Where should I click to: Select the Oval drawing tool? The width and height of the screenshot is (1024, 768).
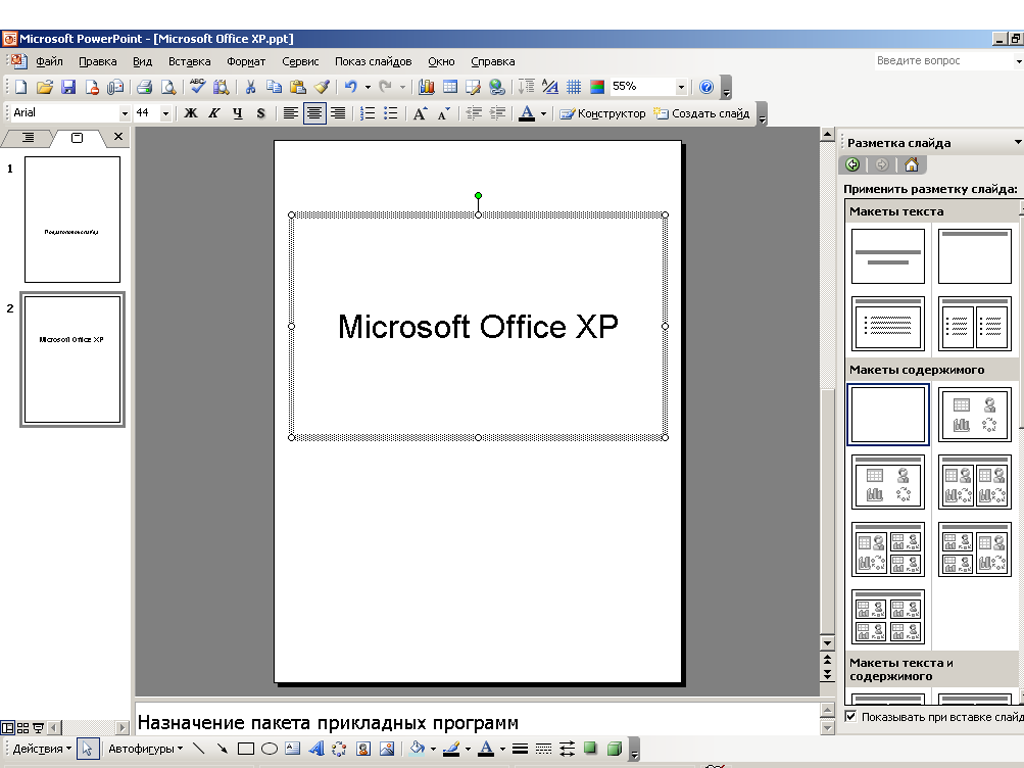269,749
